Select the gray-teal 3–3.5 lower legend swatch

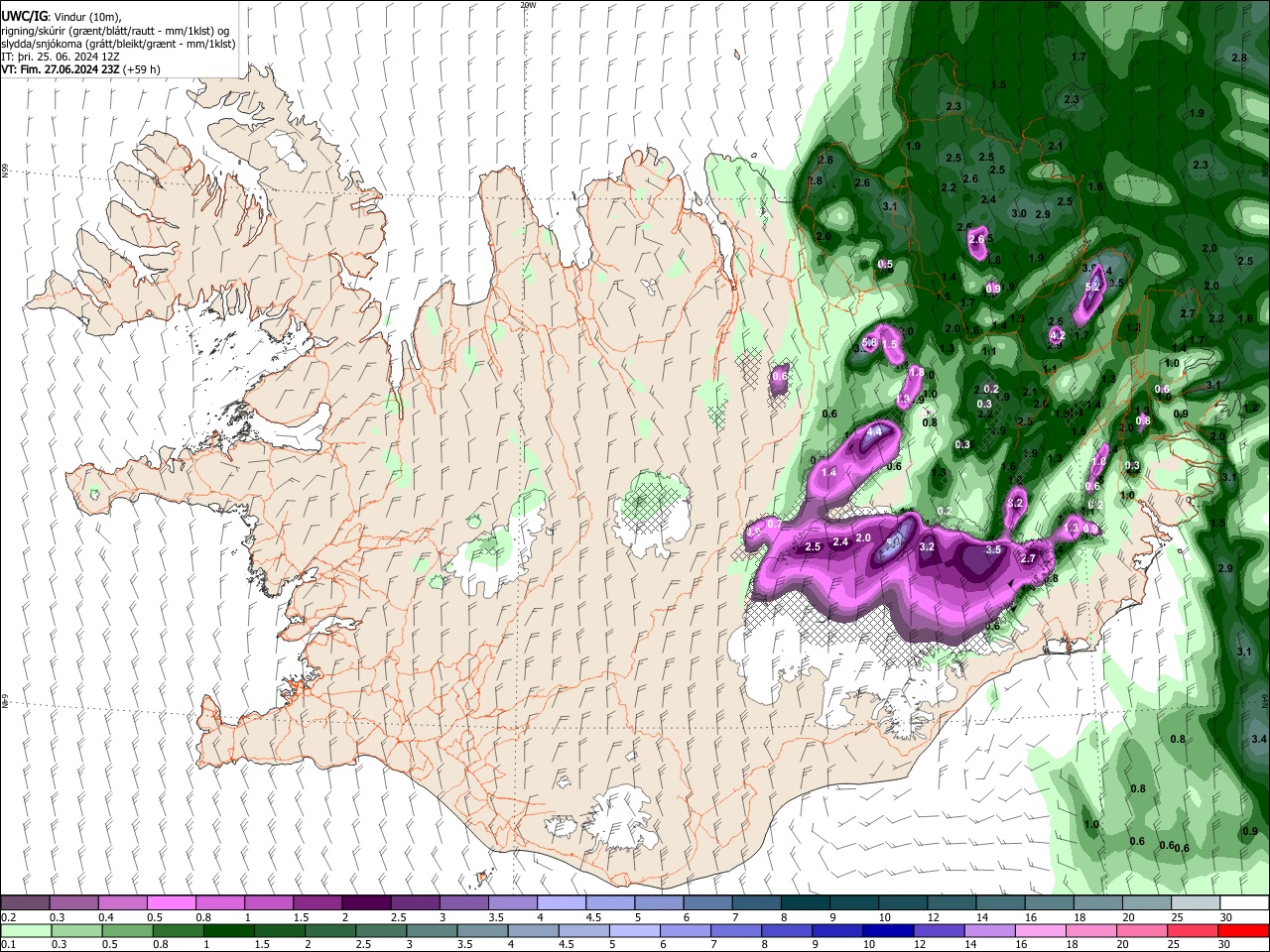(x=432, y=931)
